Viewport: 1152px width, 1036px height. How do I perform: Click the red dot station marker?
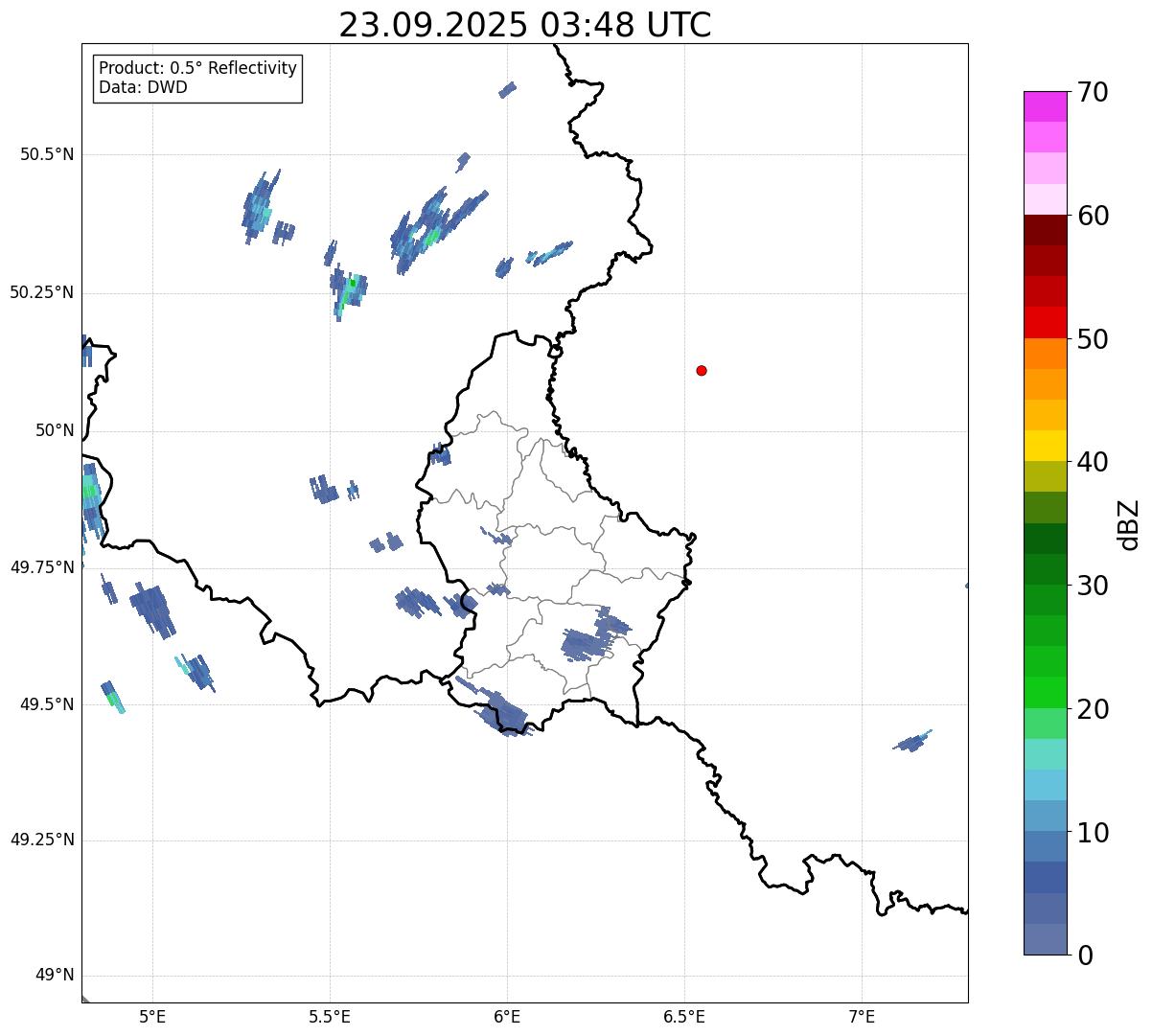coord(702,371)
